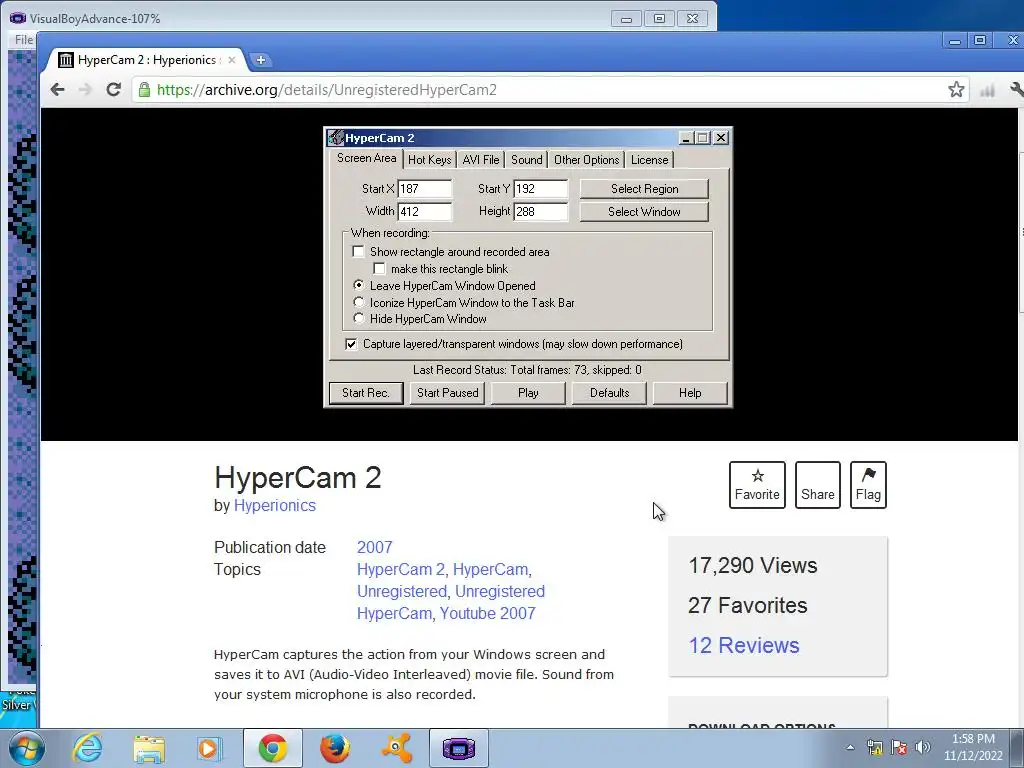Check make this rectangle blink
The width and height of the screenshot is (1024, 768).
pos(379,268)
